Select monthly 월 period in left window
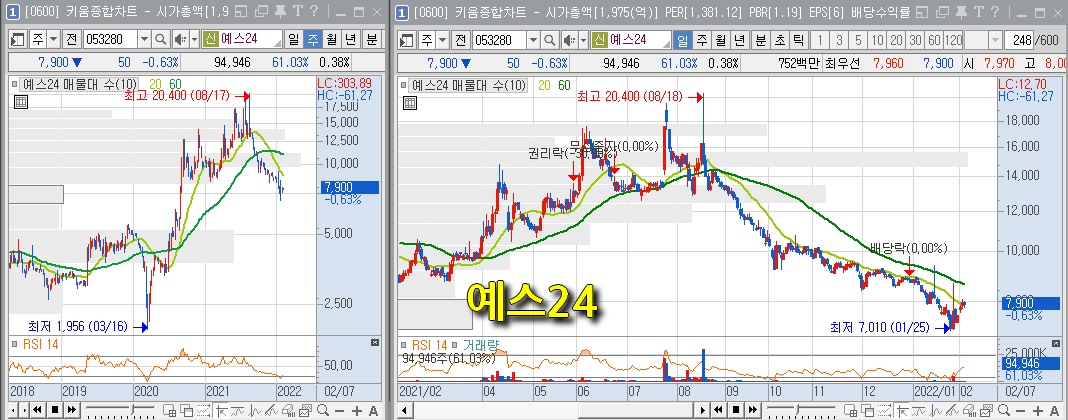The width and height of the screenshot is (1068, 420). [x=332, y=39]
